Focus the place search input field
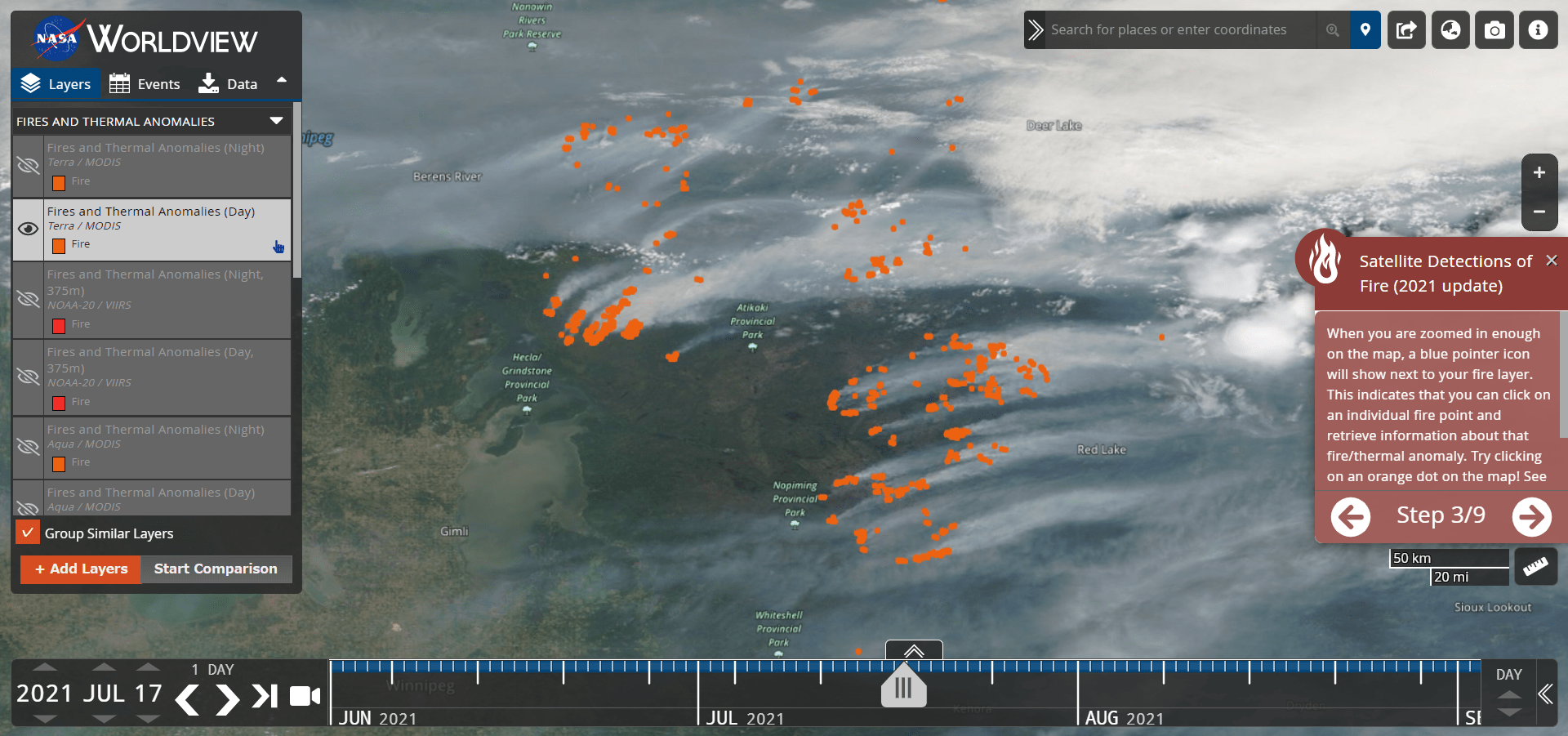Image resolution: width=1568 pixels, height=736 pixels. [x=1181, y=30]
